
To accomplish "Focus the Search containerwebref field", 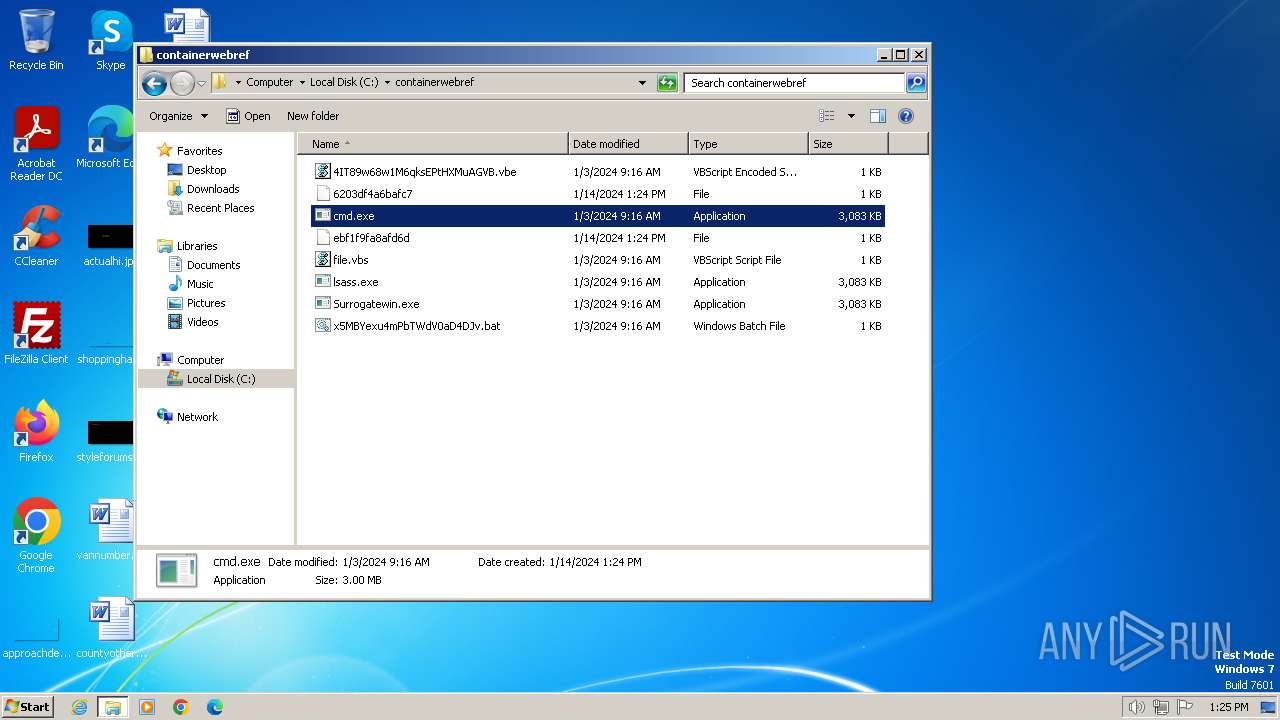I will 795,83.
